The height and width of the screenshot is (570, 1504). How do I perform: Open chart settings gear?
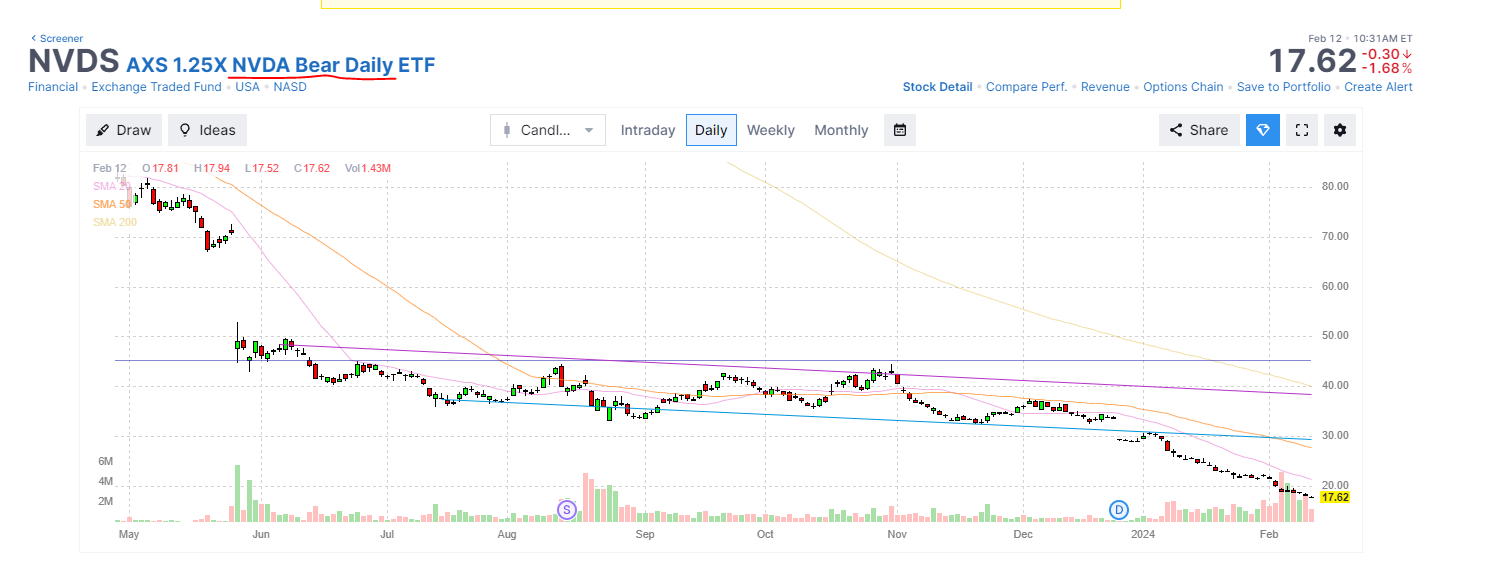click(x=1340, y=130)
